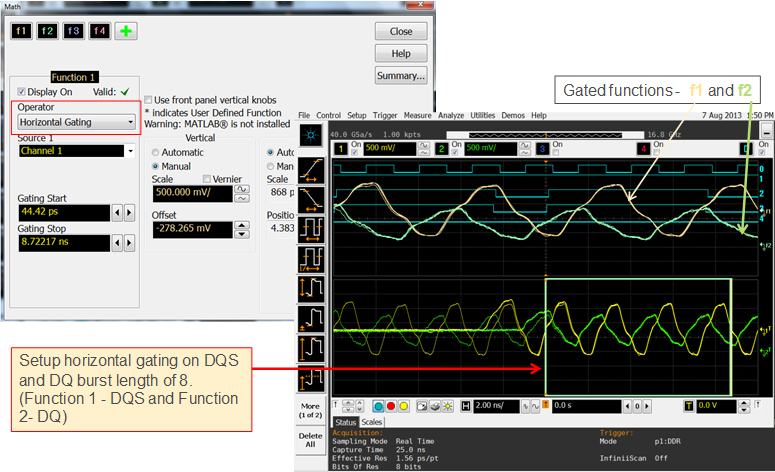Image resolution: width=775 pixels, height=472 pixels.
Task: Enable Use front panel vertical knobs
Action: pyautogui.click(x=149, y=100)
